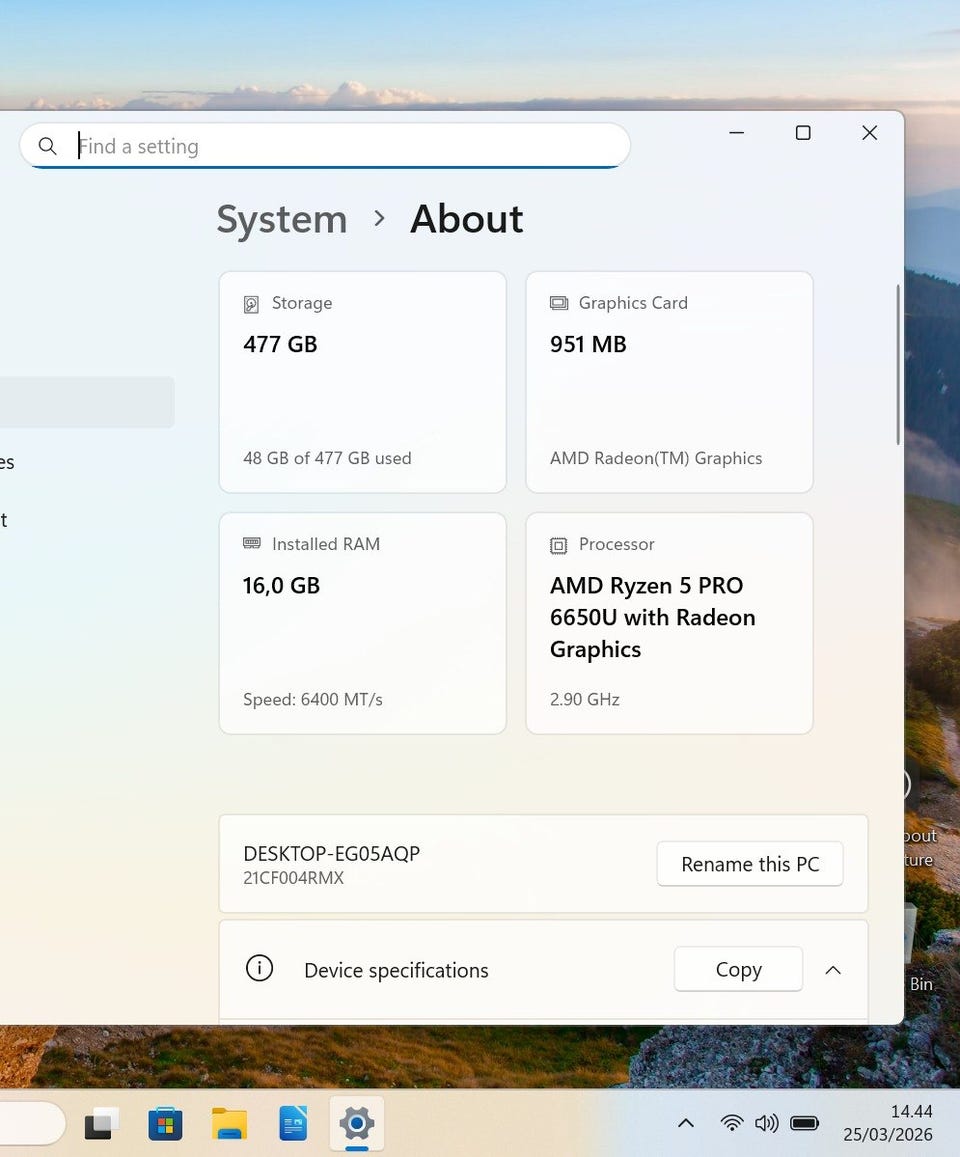Click the taskbar search box
960x1157 pixels.
click(33, 1124)
